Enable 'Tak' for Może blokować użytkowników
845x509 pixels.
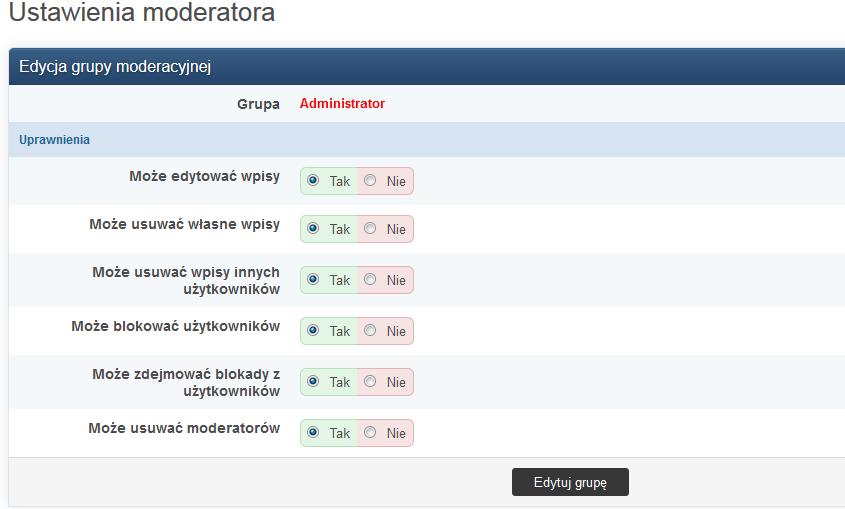point(314,331)
